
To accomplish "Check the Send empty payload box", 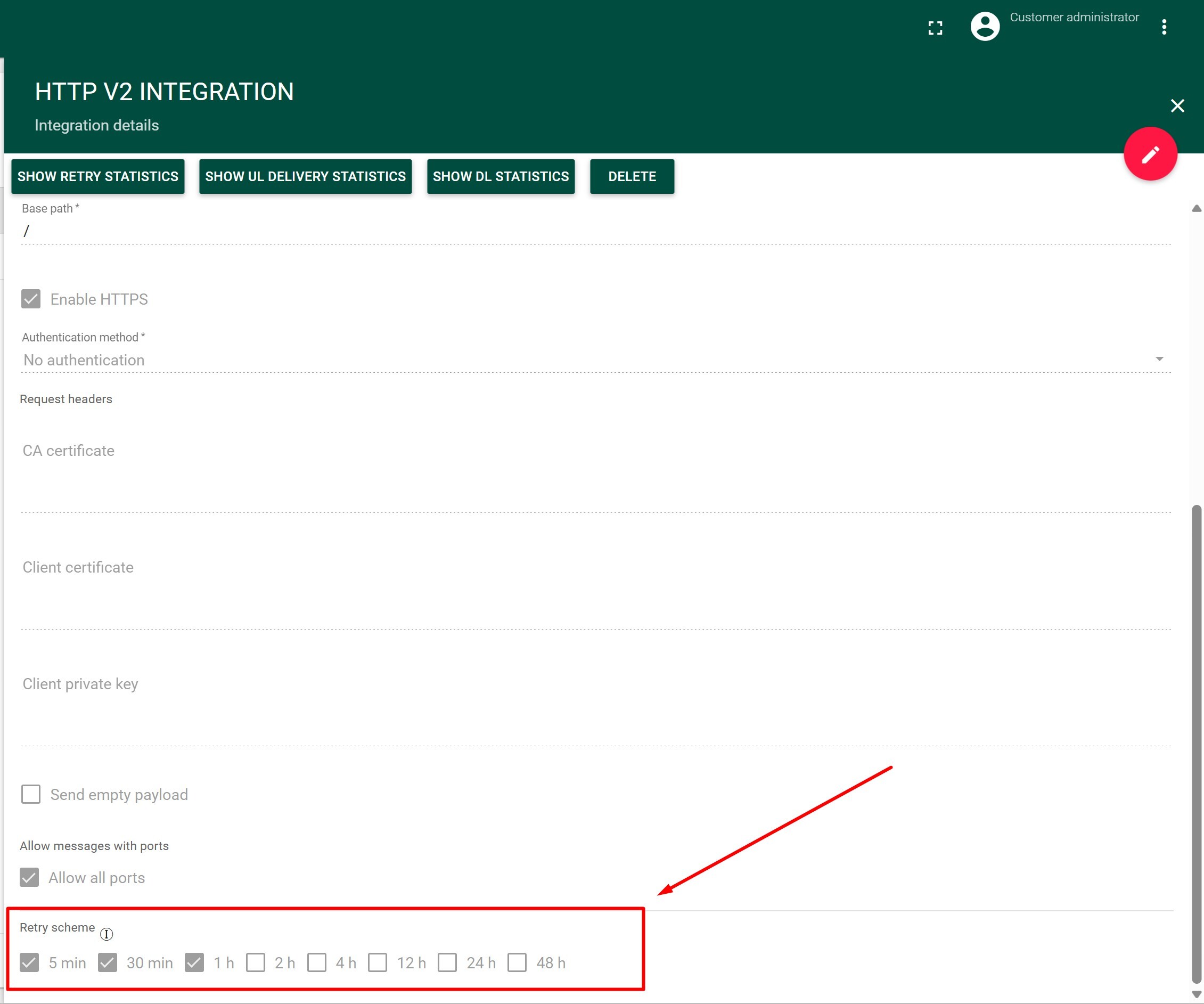I will [x=31, y=795].
